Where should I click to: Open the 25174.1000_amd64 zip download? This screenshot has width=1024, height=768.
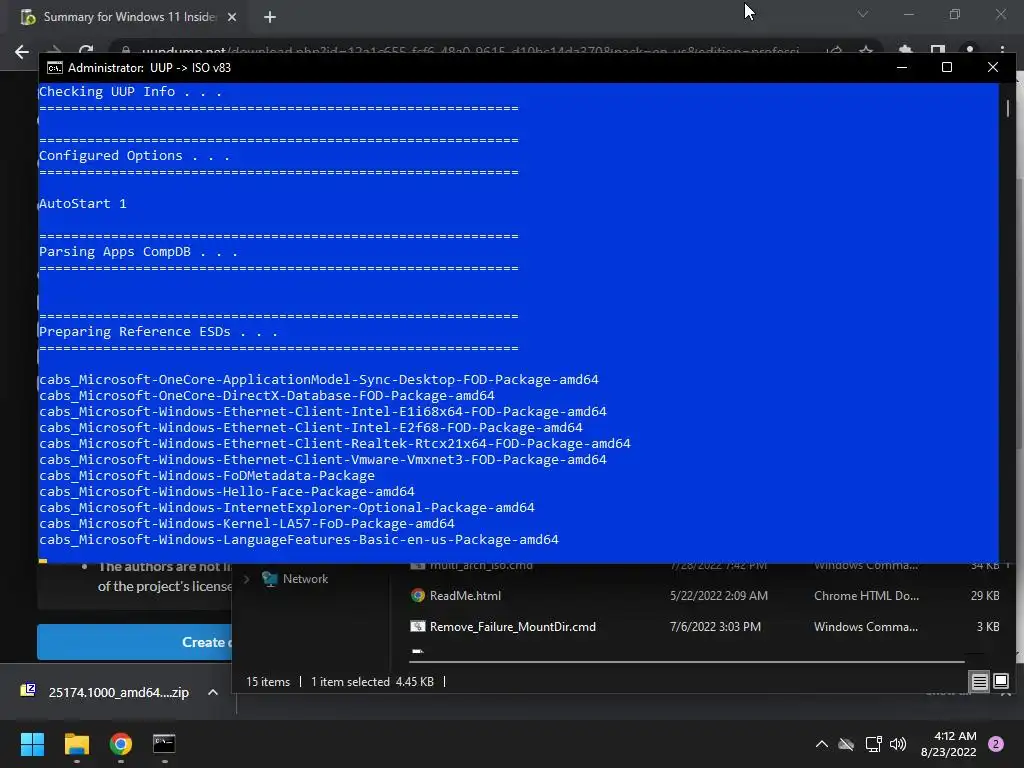pos(118,692)
